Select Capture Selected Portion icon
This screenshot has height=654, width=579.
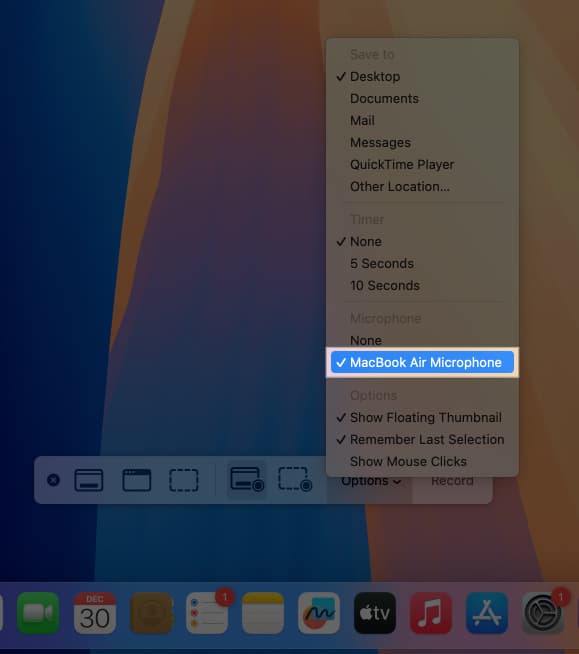[x=184, y=480]
